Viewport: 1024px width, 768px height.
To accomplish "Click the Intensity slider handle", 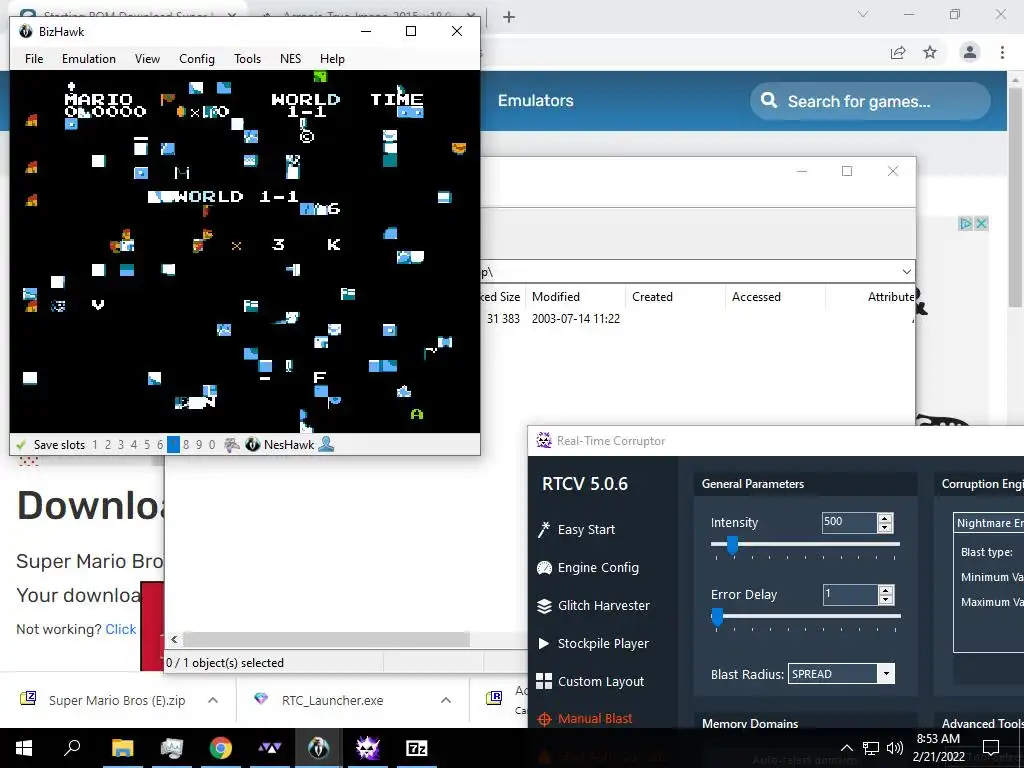I will [x=732, y=545].
